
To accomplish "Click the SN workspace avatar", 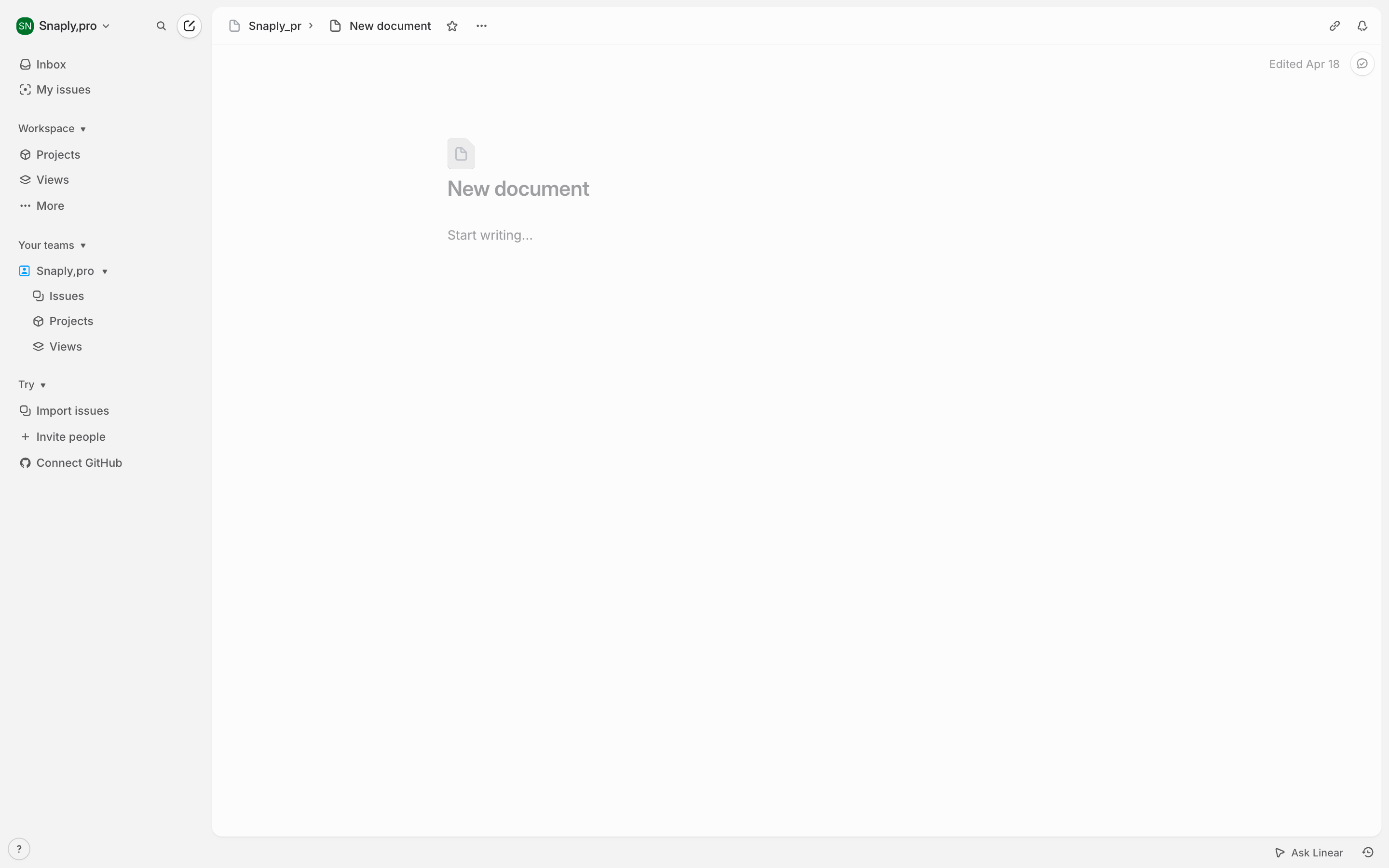I will (x=25, y=26).
